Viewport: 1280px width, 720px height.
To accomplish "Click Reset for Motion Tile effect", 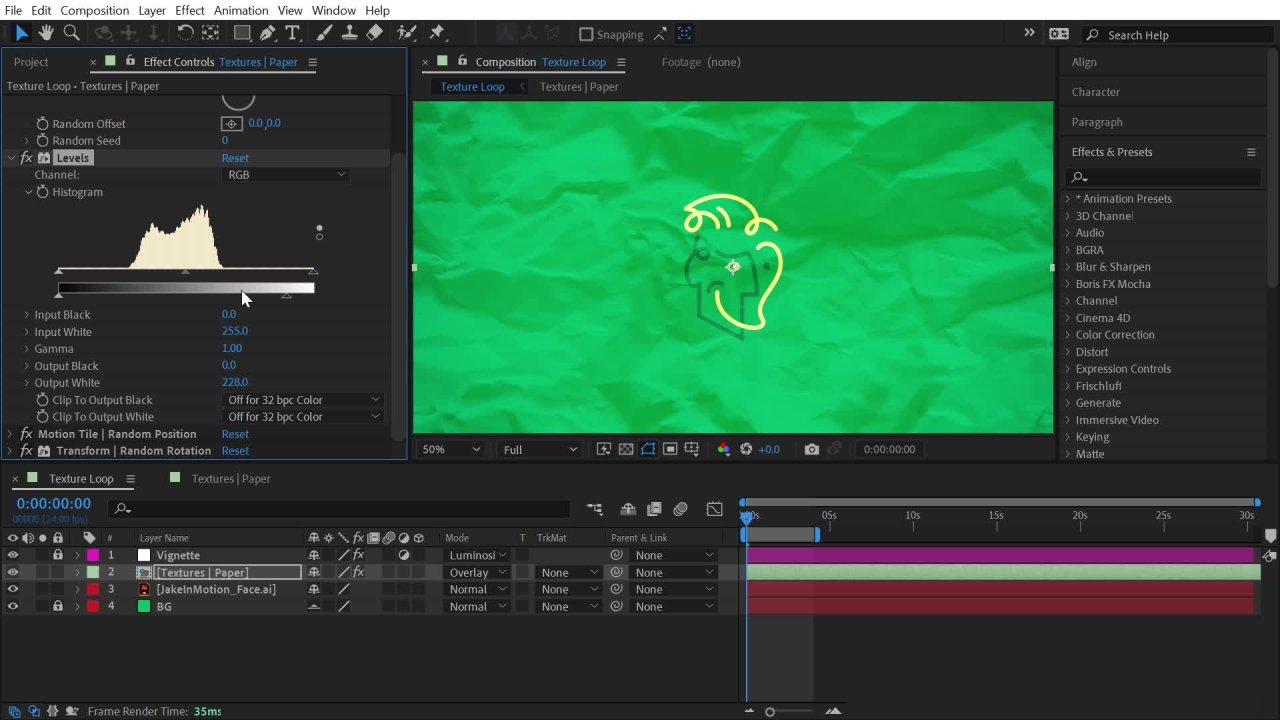I will (235, 434).
